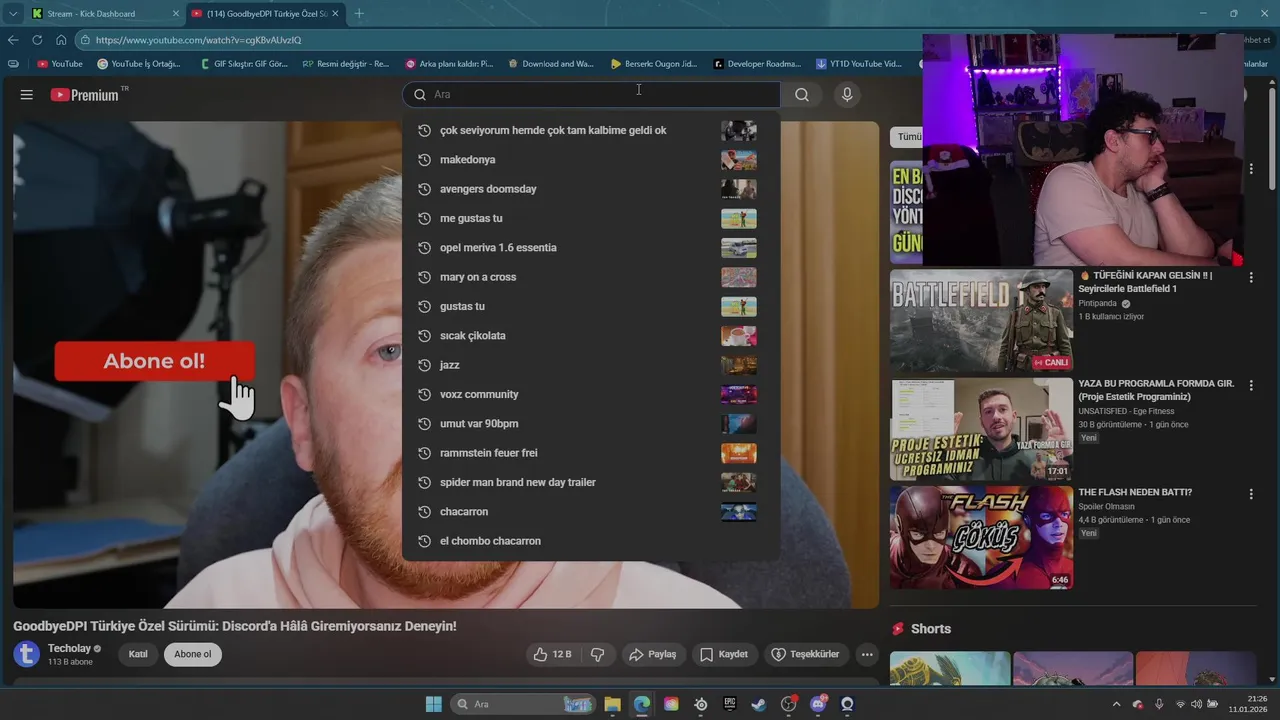
Task: Choose suggestion 'umut var 90bpm'
Action: pos(591,424)
